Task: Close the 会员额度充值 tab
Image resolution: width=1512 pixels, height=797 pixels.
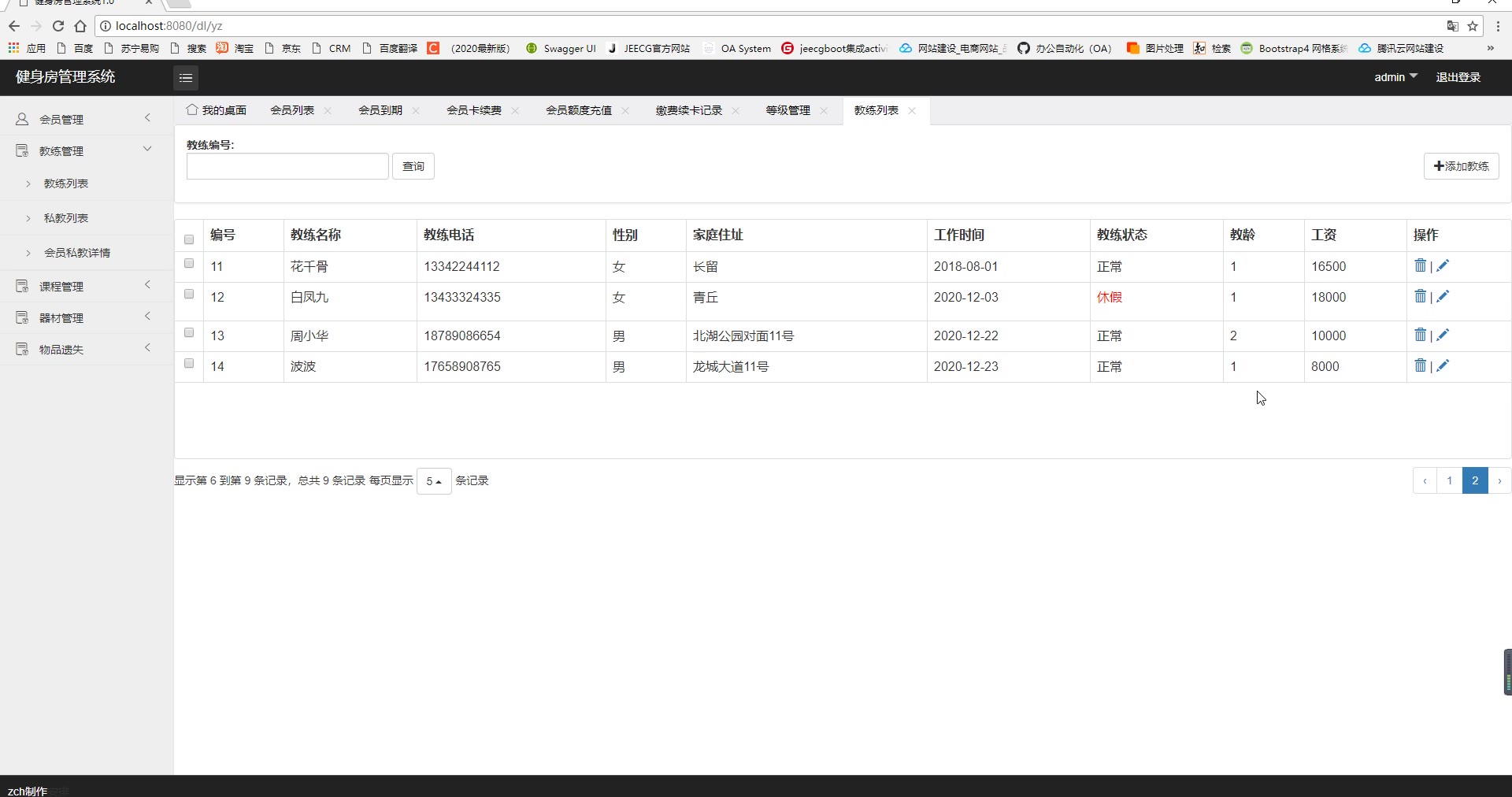Action: [x=625, y=110]
